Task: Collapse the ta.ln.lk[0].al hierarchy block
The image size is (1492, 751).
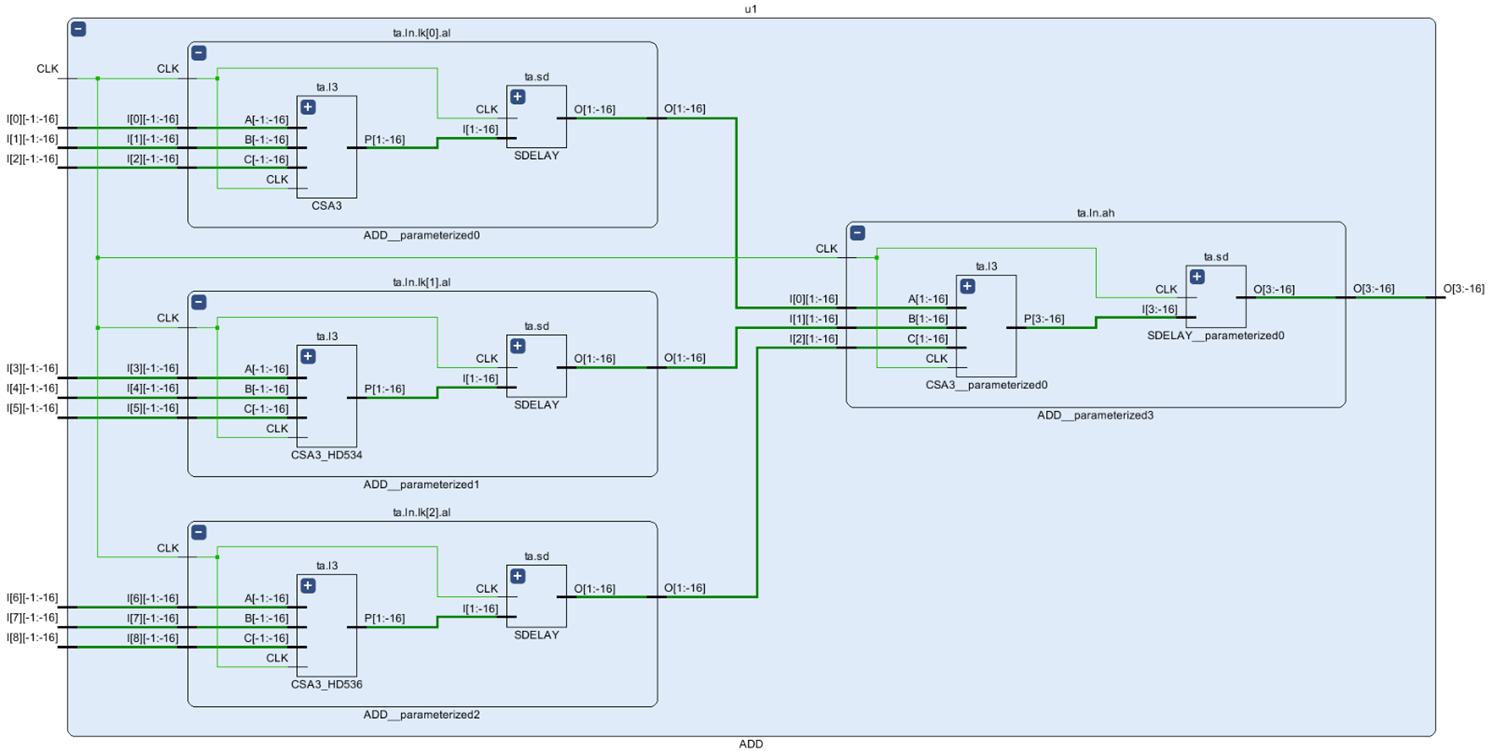Action: pos(199,53)
